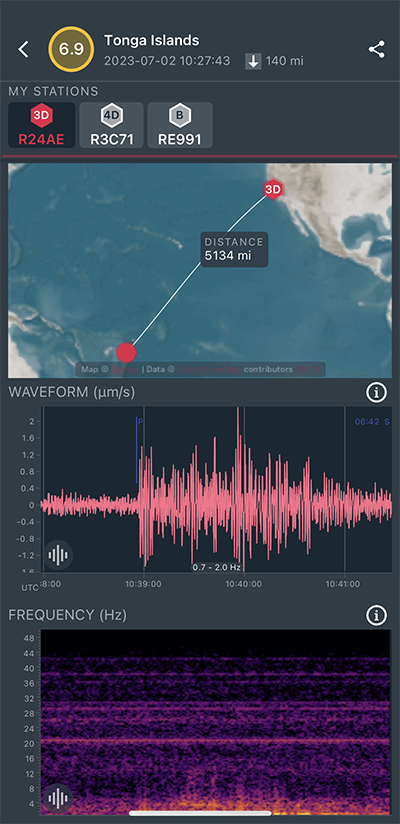This screenshot has width=400, height=824.
Task: Open the frequency info icon
Action: (x=376, y=615)
